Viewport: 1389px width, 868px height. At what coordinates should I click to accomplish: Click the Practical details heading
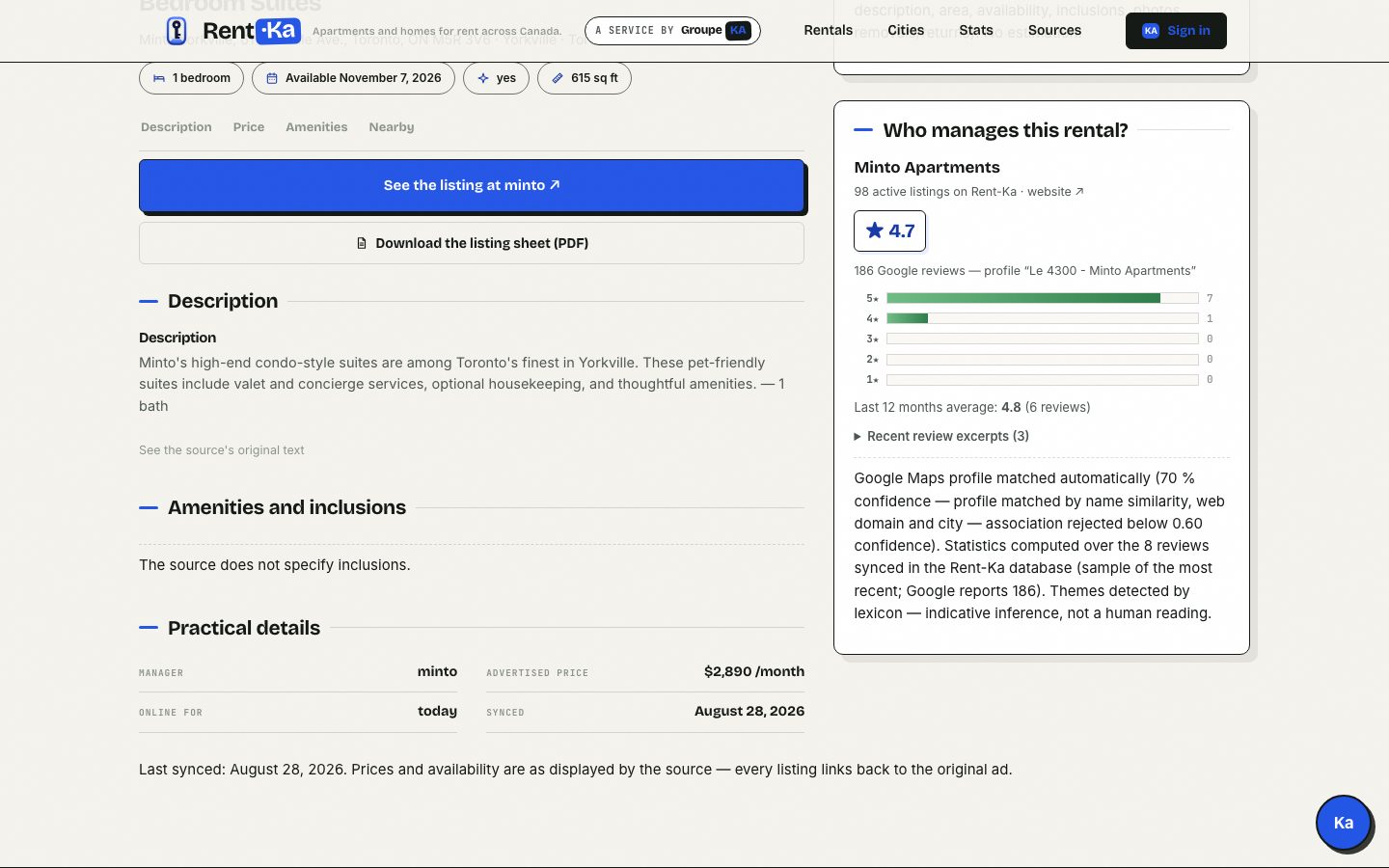pyautogui.click(x=244, y=628)
